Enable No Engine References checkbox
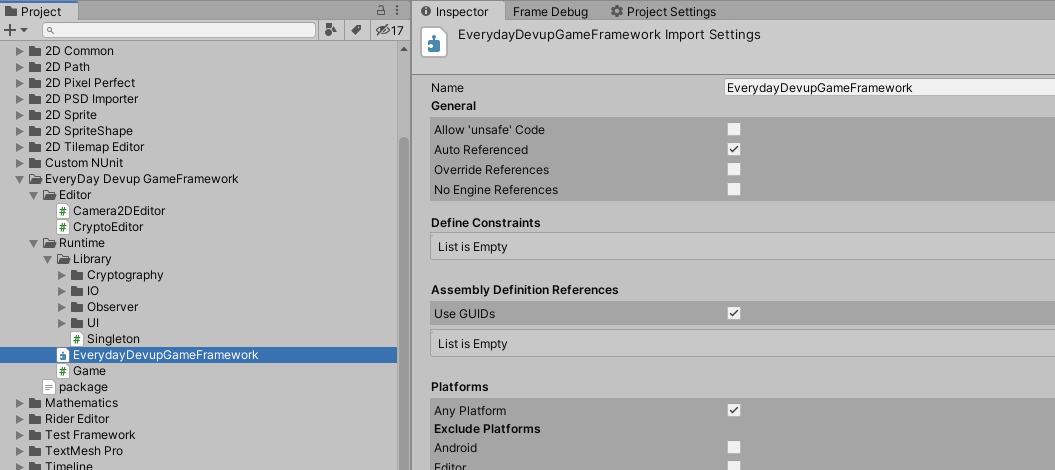Screen dimensions: 1055x470 [x=734, y=189]
